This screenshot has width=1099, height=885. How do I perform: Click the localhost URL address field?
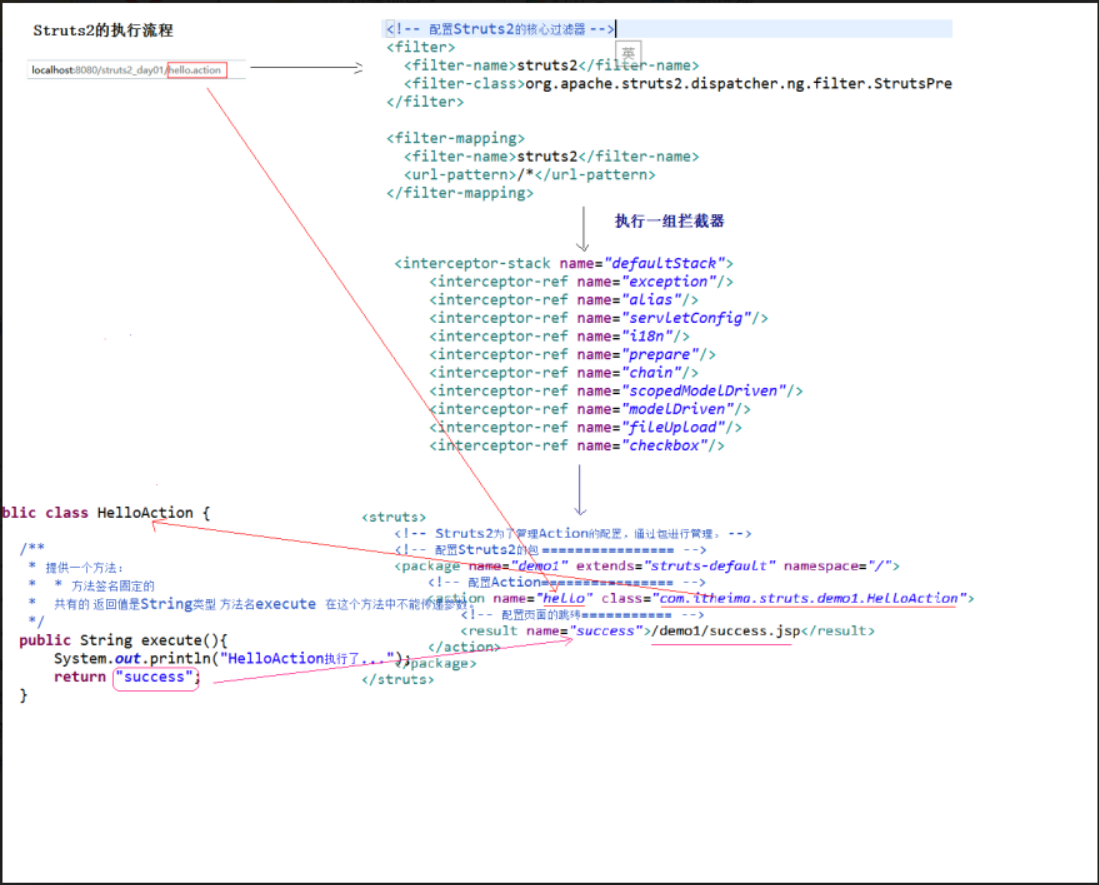pos(136,70)
